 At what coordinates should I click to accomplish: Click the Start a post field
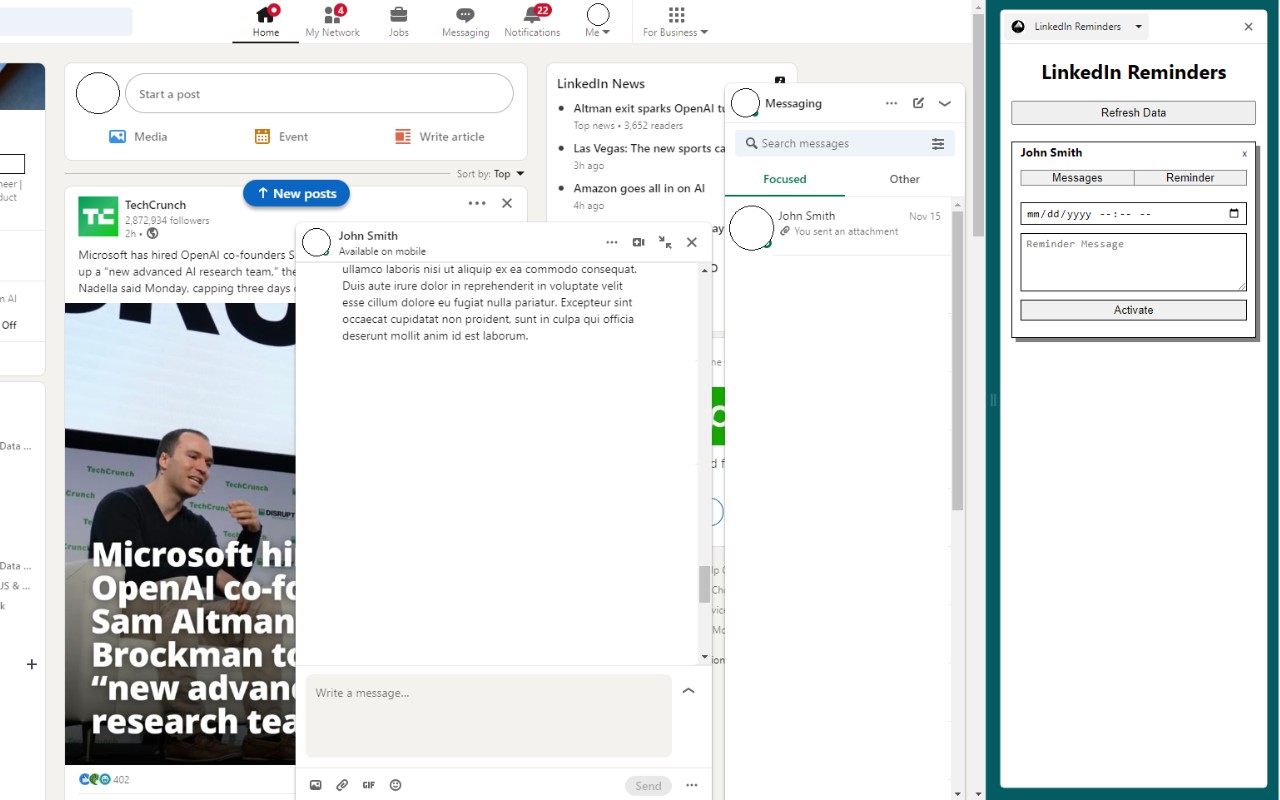(319, 94)
